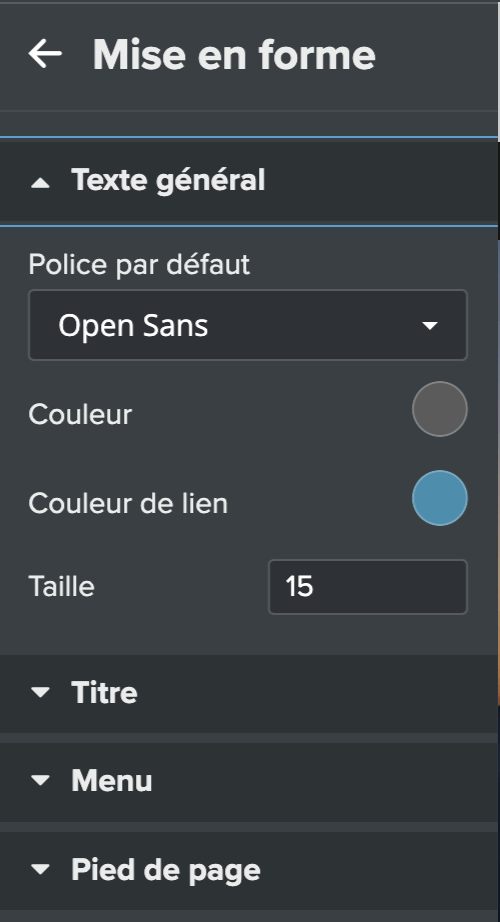Expand the Menu section header
Screen dimensions: 500x922
pos(249,782)
